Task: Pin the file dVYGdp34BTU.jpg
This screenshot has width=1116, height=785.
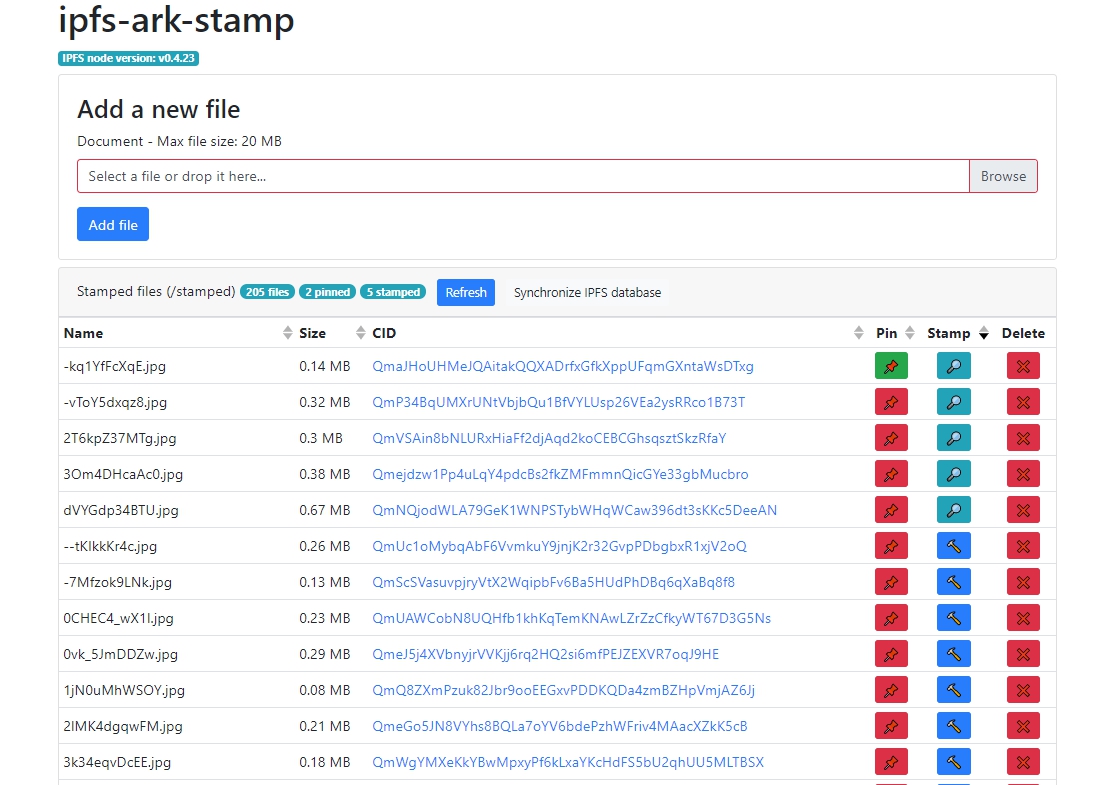Action: point(890,510)
